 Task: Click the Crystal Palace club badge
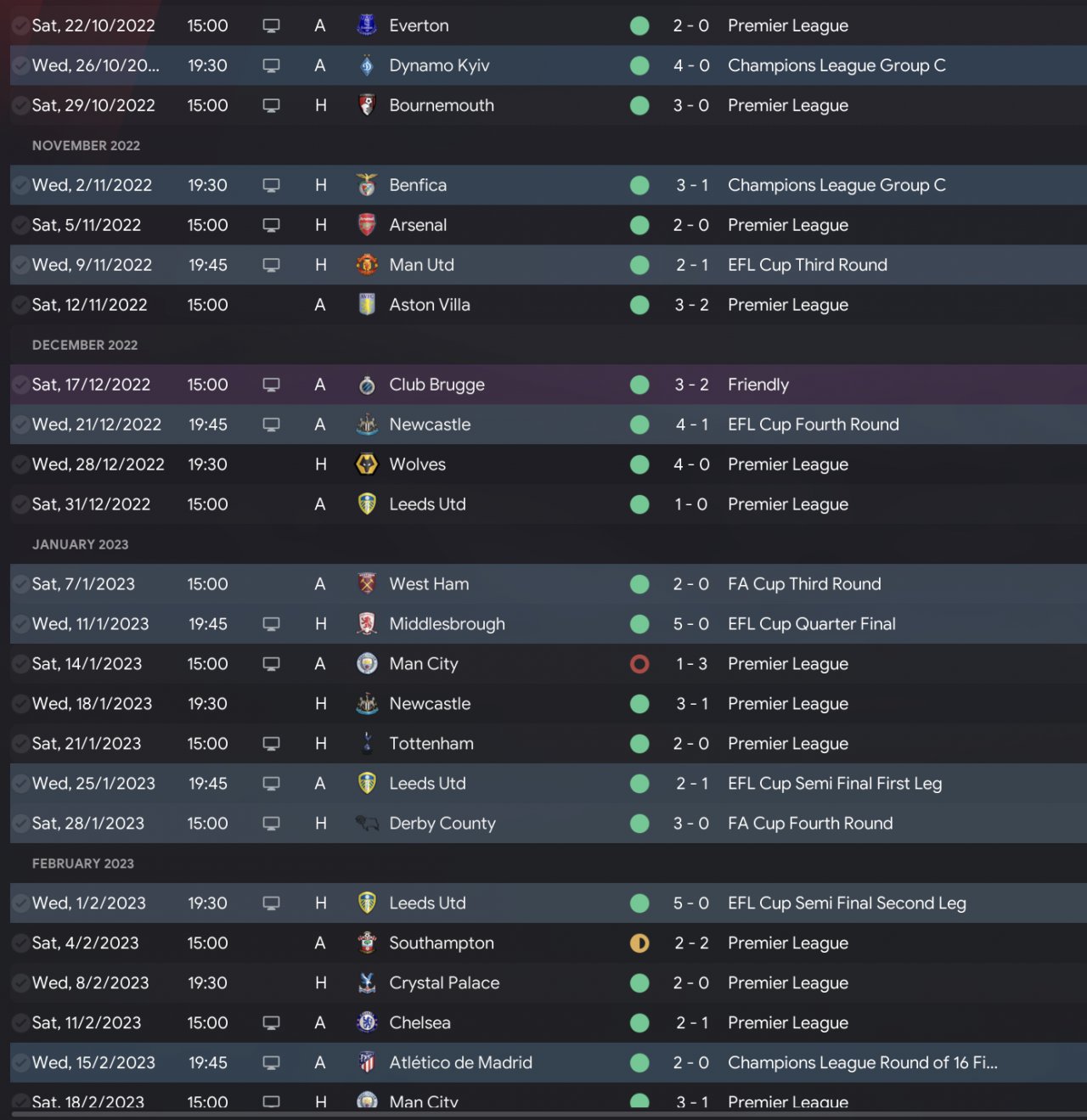click(367, 983)
